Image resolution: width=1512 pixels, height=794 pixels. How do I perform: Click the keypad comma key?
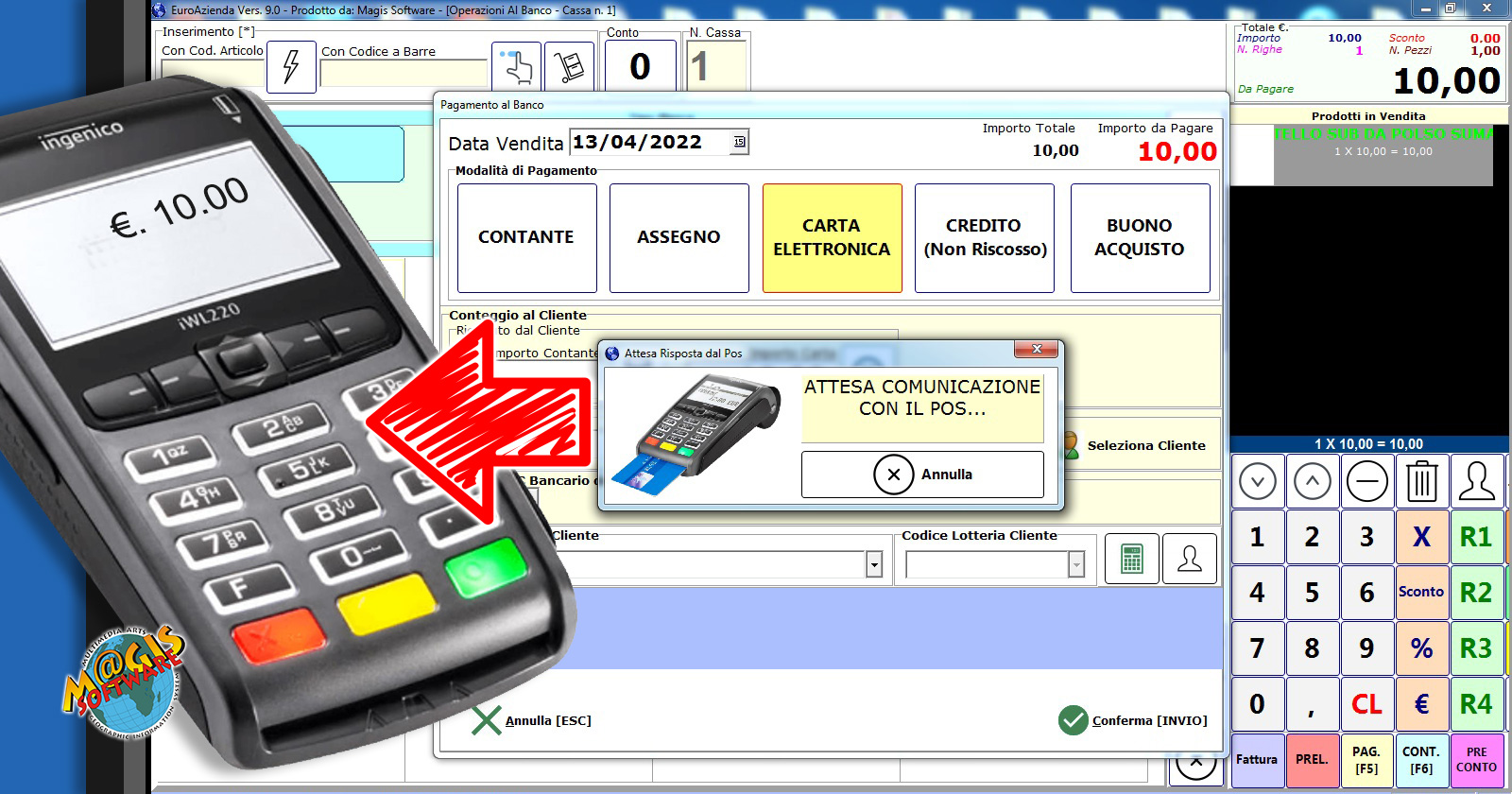tap(1312, 704)
